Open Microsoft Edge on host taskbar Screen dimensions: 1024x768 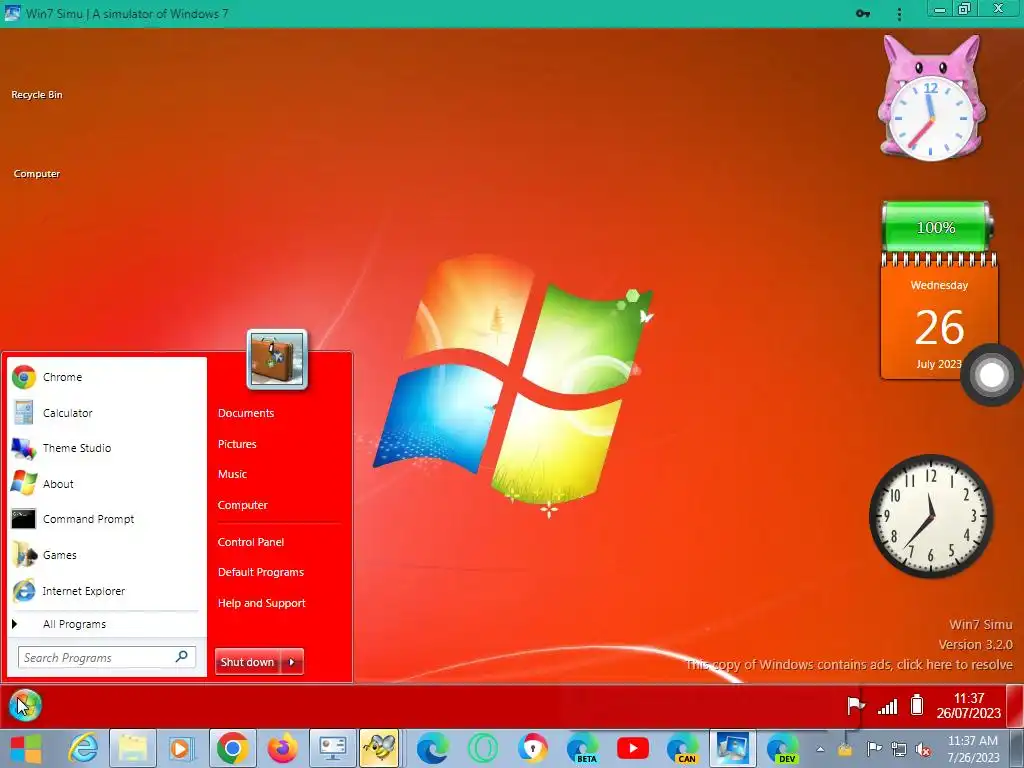[x=432, y=748]
